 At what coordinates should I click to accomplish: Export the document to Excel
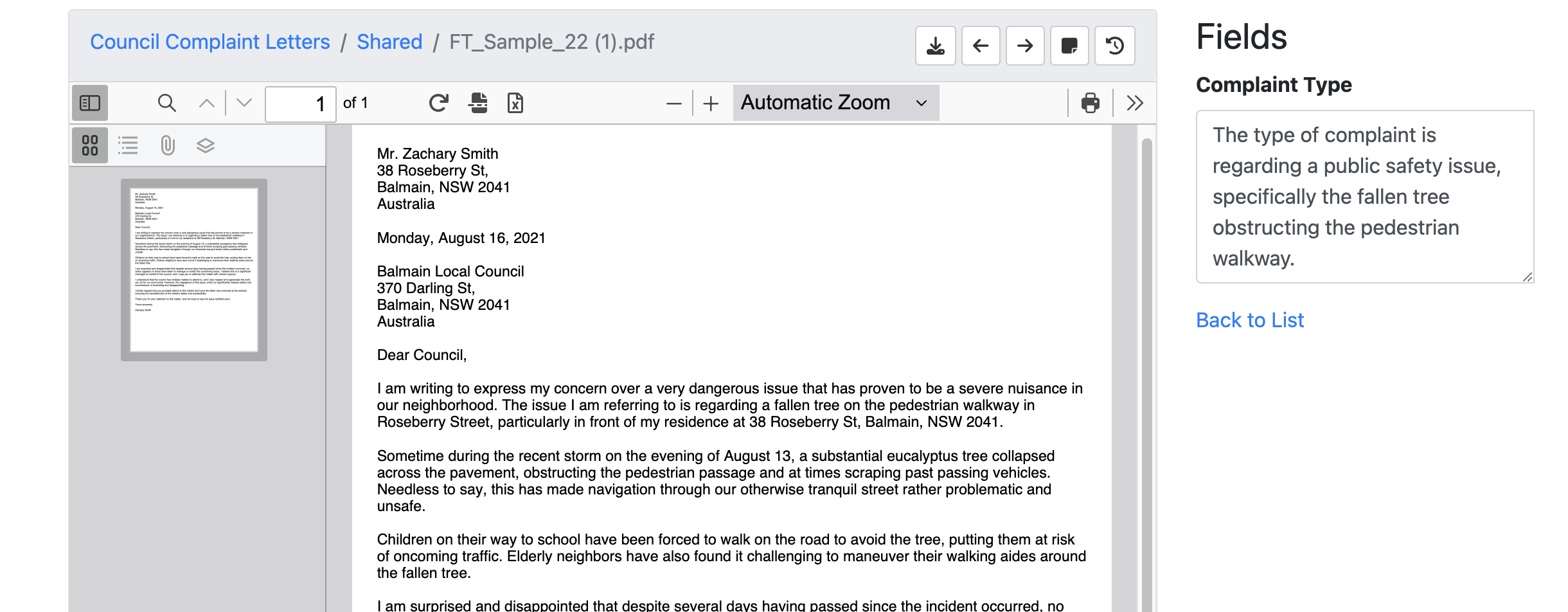(x=515, y=102)
